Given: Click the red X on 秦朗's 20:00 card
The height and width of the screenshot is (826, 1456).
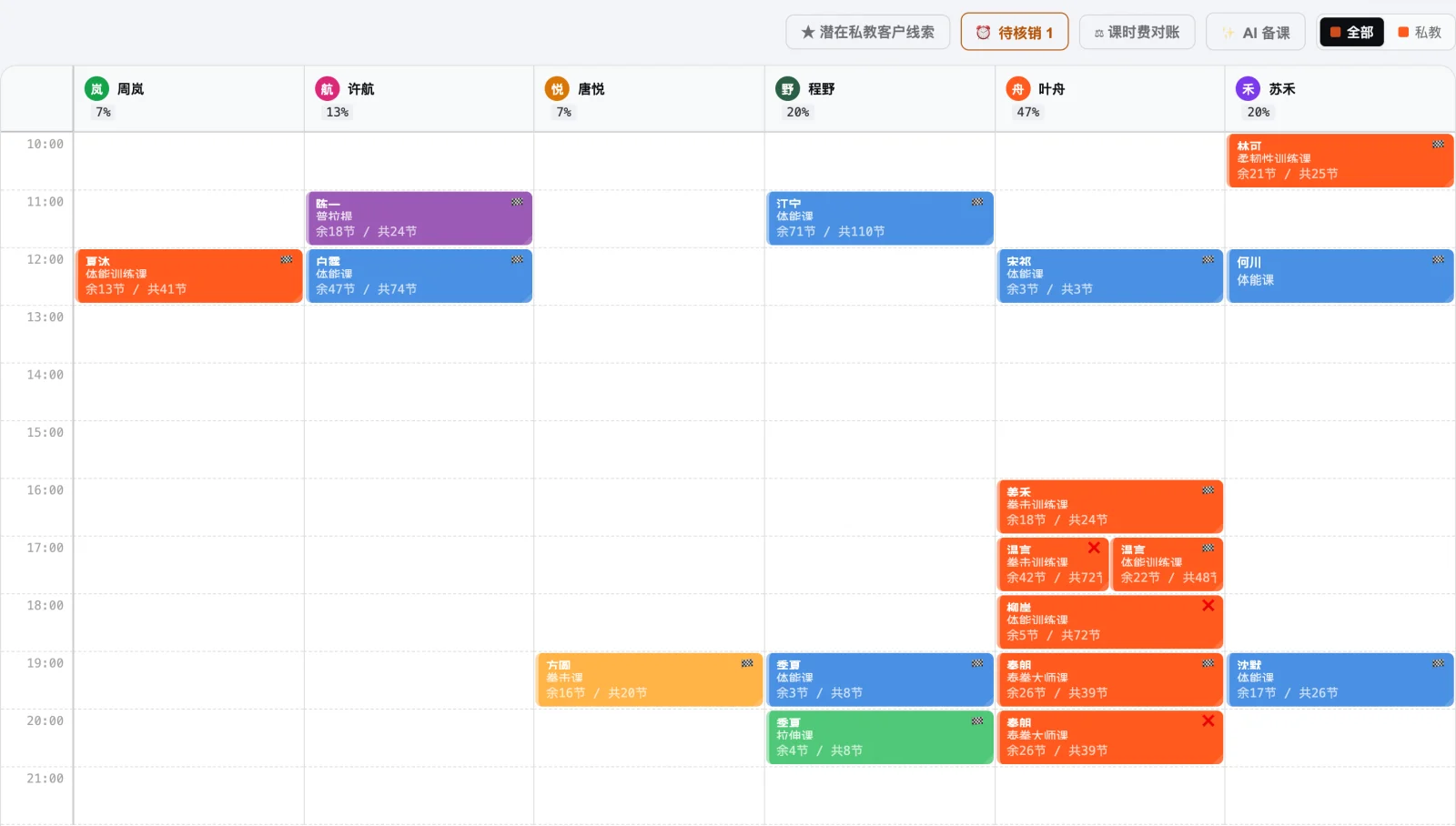Looking at the screenshot, I should [x=1208, y=720].
